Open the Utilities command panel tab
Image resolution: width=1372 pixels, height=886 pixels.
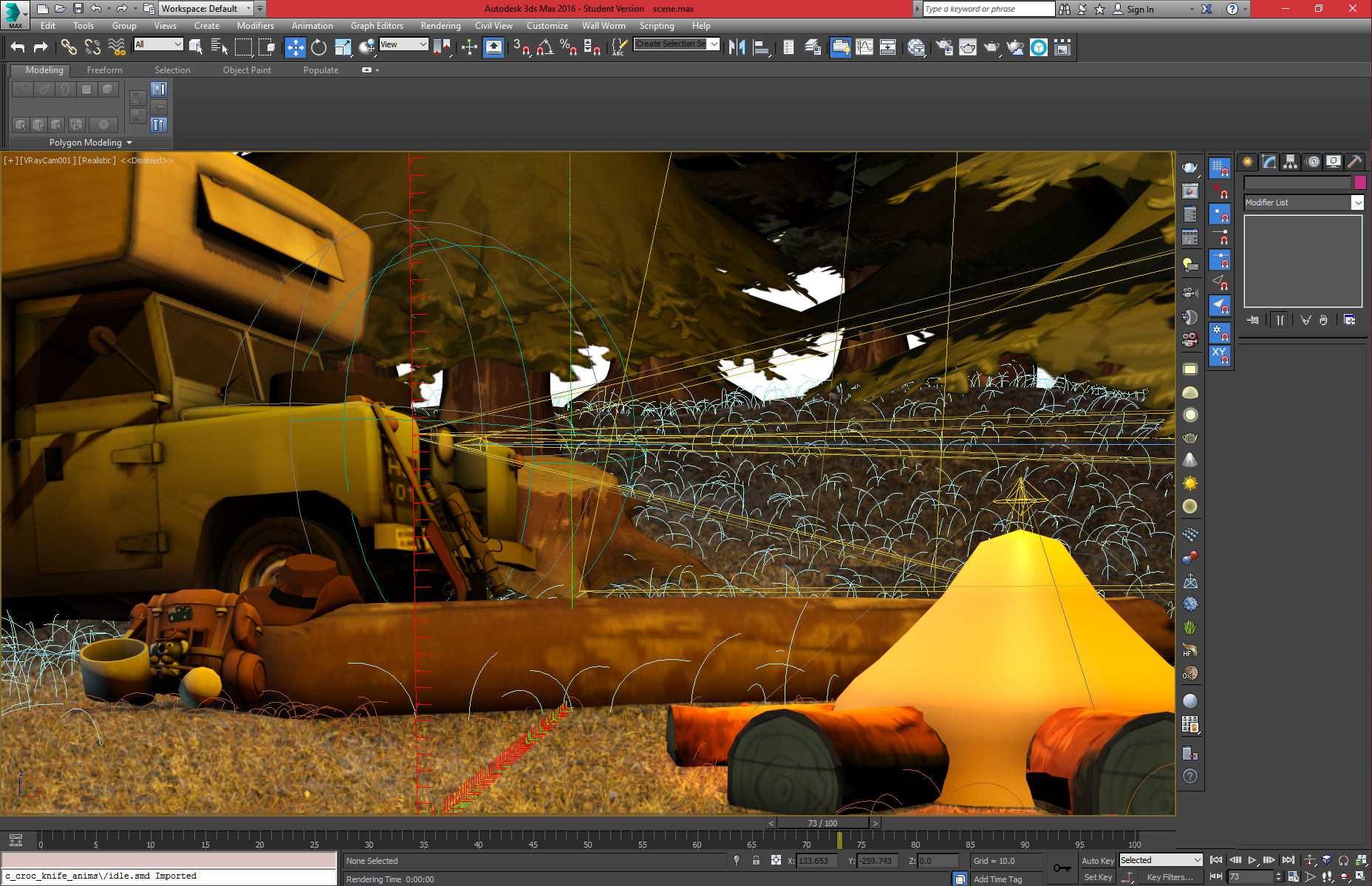pos(1355,162)
